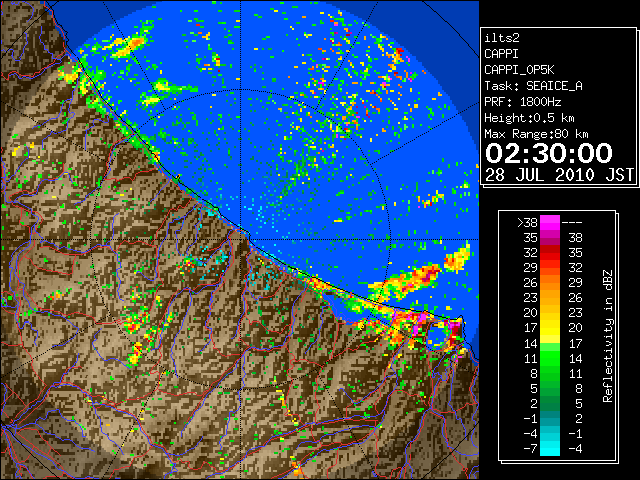
Task: Click the cyan -7 dBZ legend color
Action: tap(550, 449)
